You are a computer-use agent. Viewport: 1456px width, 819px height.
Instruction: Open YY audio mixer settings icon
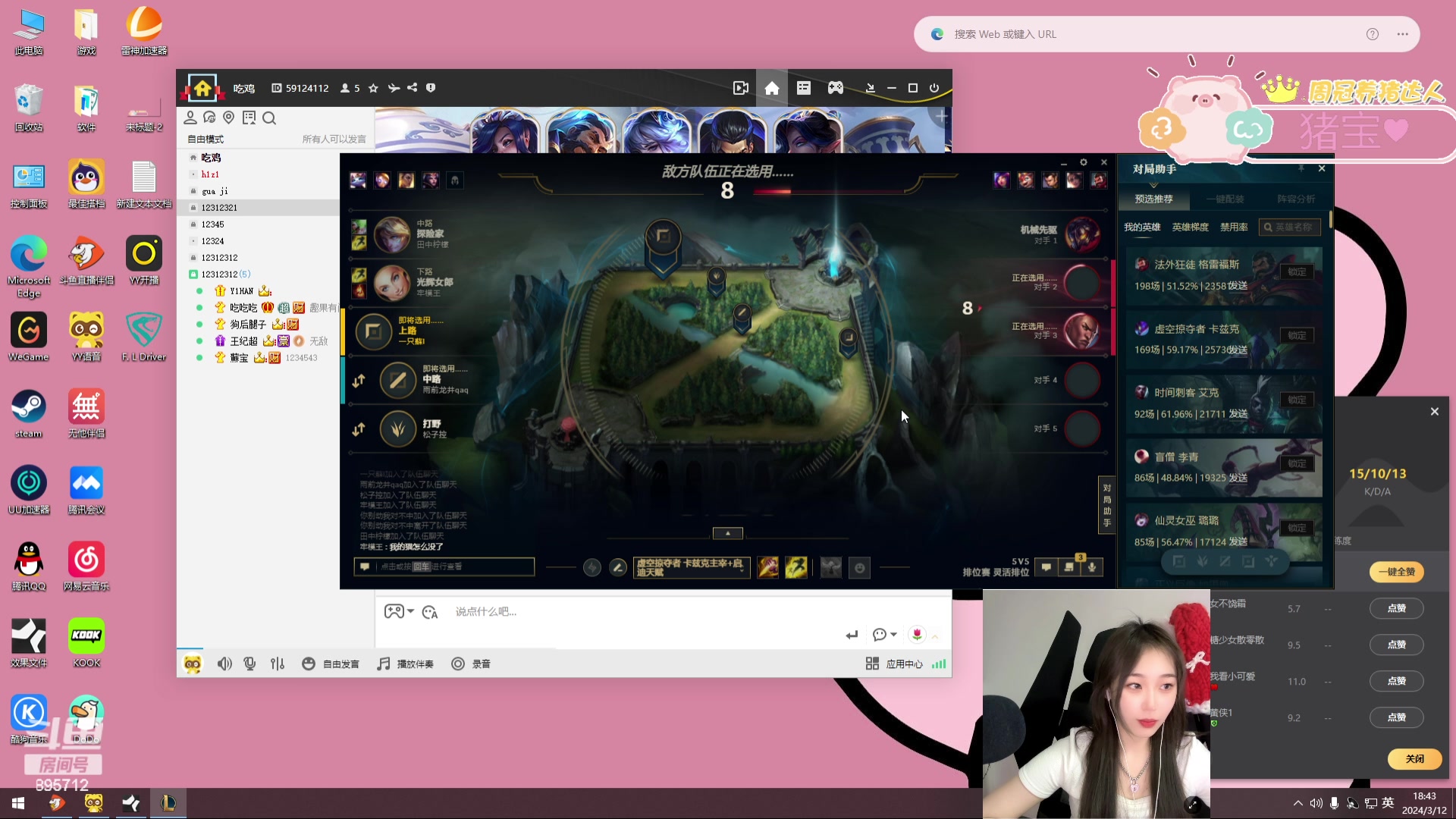(278, 664)
